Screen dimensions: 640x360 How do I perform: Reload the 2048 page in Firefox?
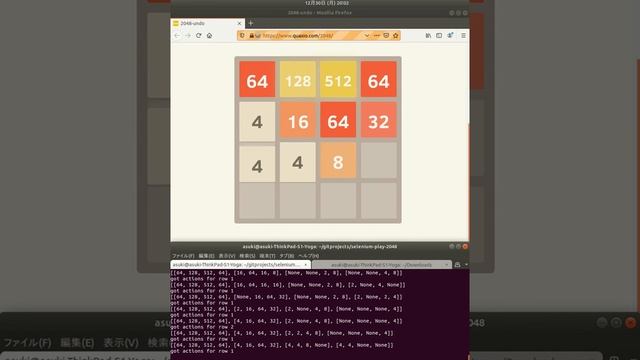tap(198, 36)
